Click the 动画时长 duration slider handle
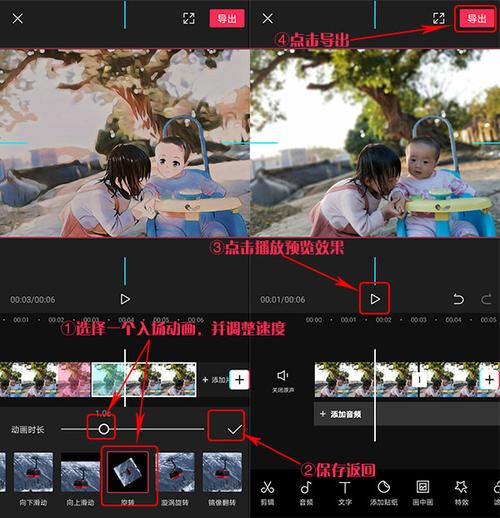The width and height of the screenshot is (500, 518). point(104,429)
